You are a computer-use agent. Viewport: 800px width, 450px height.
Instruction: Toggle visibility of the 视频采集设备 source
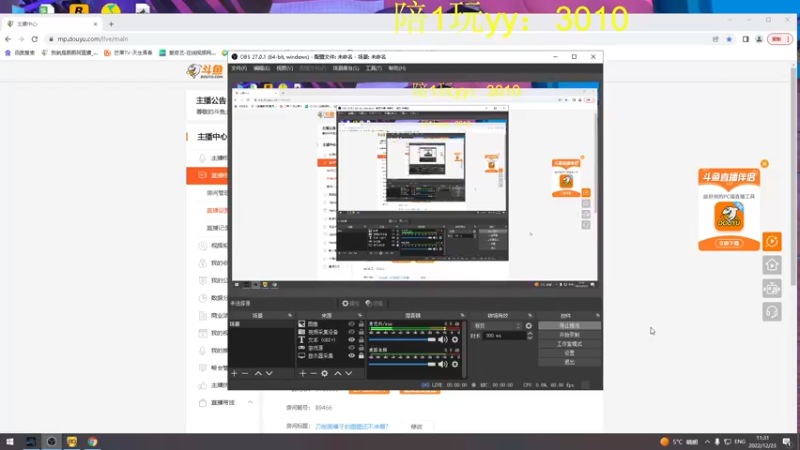pyautogui.click(x=352, y=332)
